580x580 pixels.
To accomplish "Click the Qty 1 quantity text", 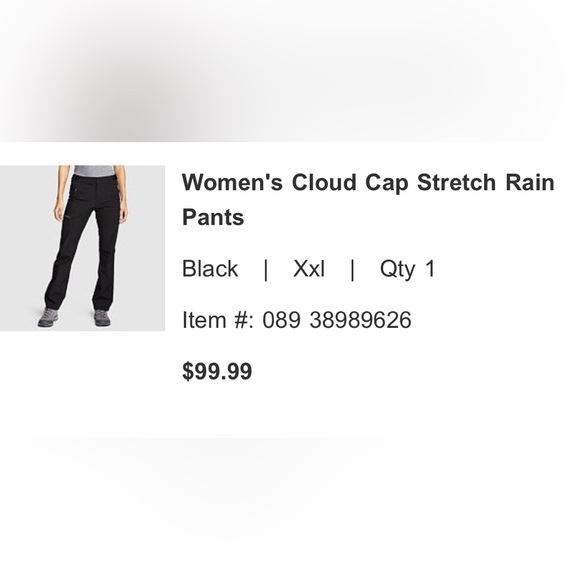I will coord(407,269).
